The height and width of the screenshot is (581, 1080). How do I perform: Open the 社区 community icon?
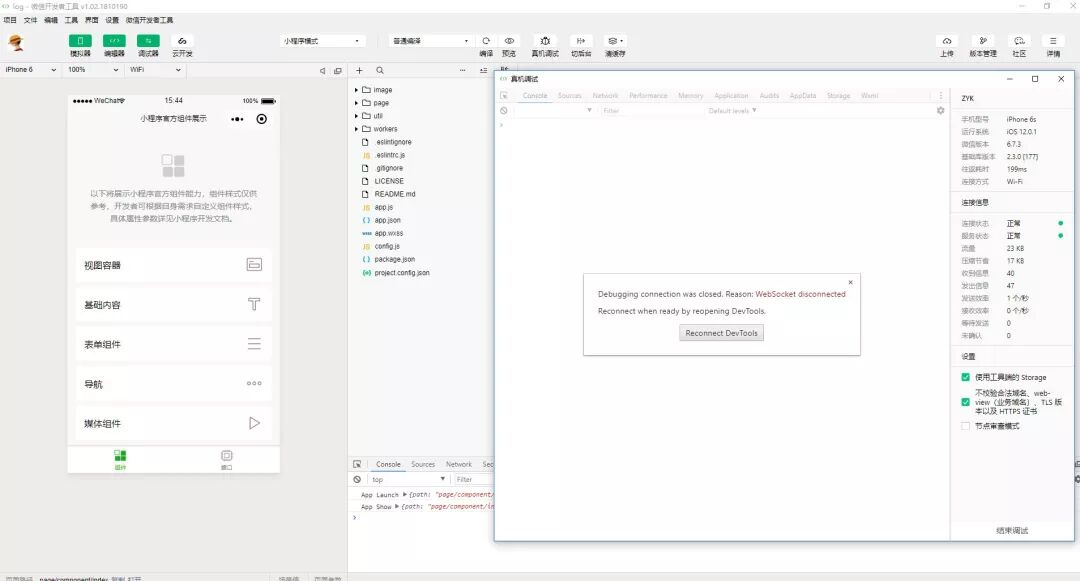[x=1019, y=41]
